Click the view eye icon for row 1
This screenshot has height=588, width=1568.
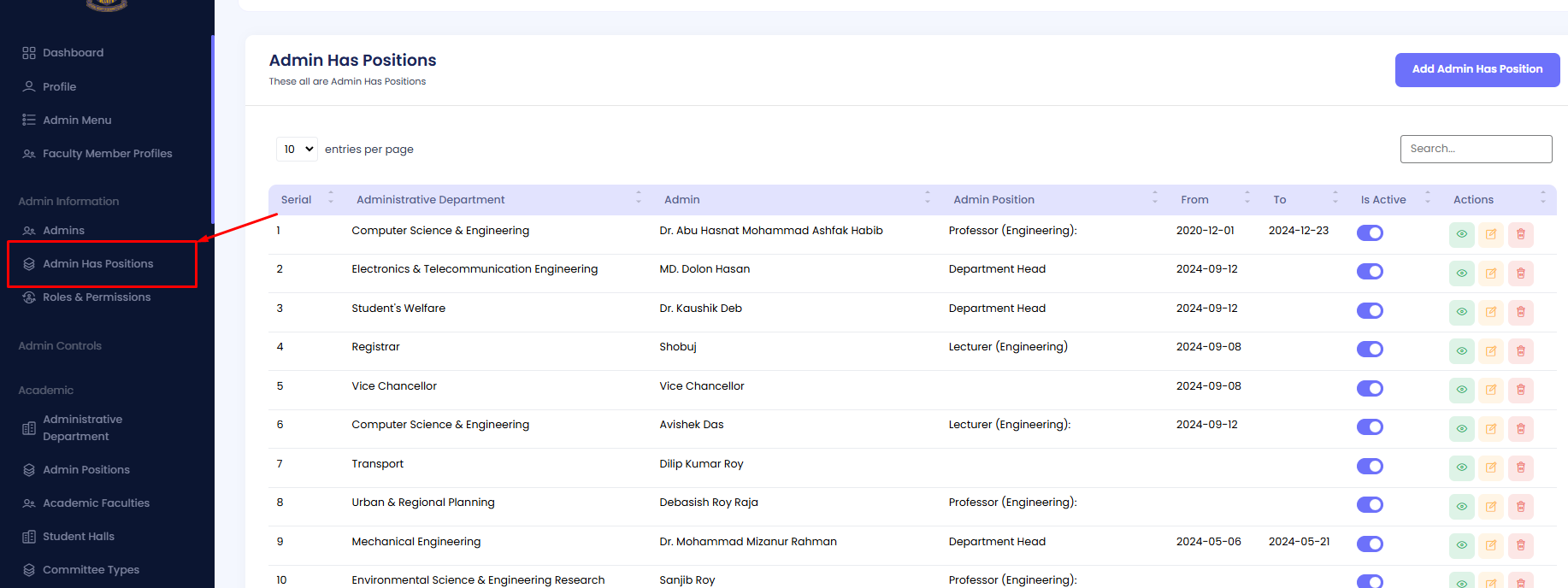1461,234
